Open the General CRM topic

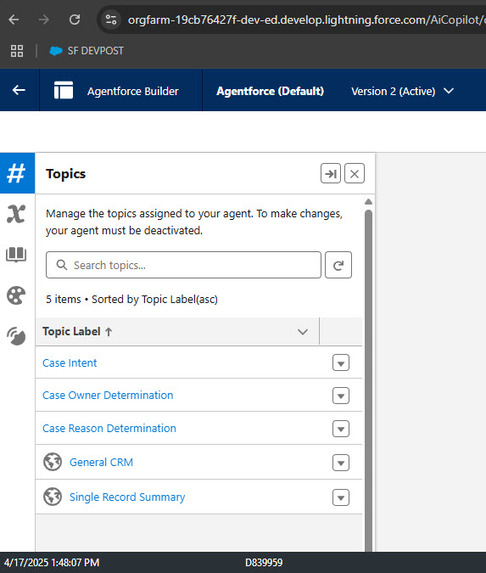pos(101,462)
